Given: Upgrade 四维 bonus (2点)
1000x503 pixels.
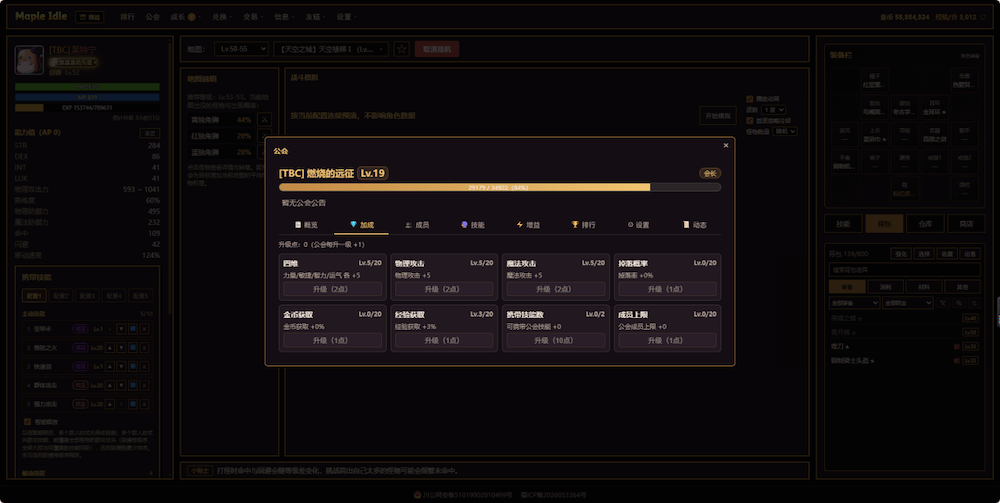Looking at the screenshot, I should (332, 289).
